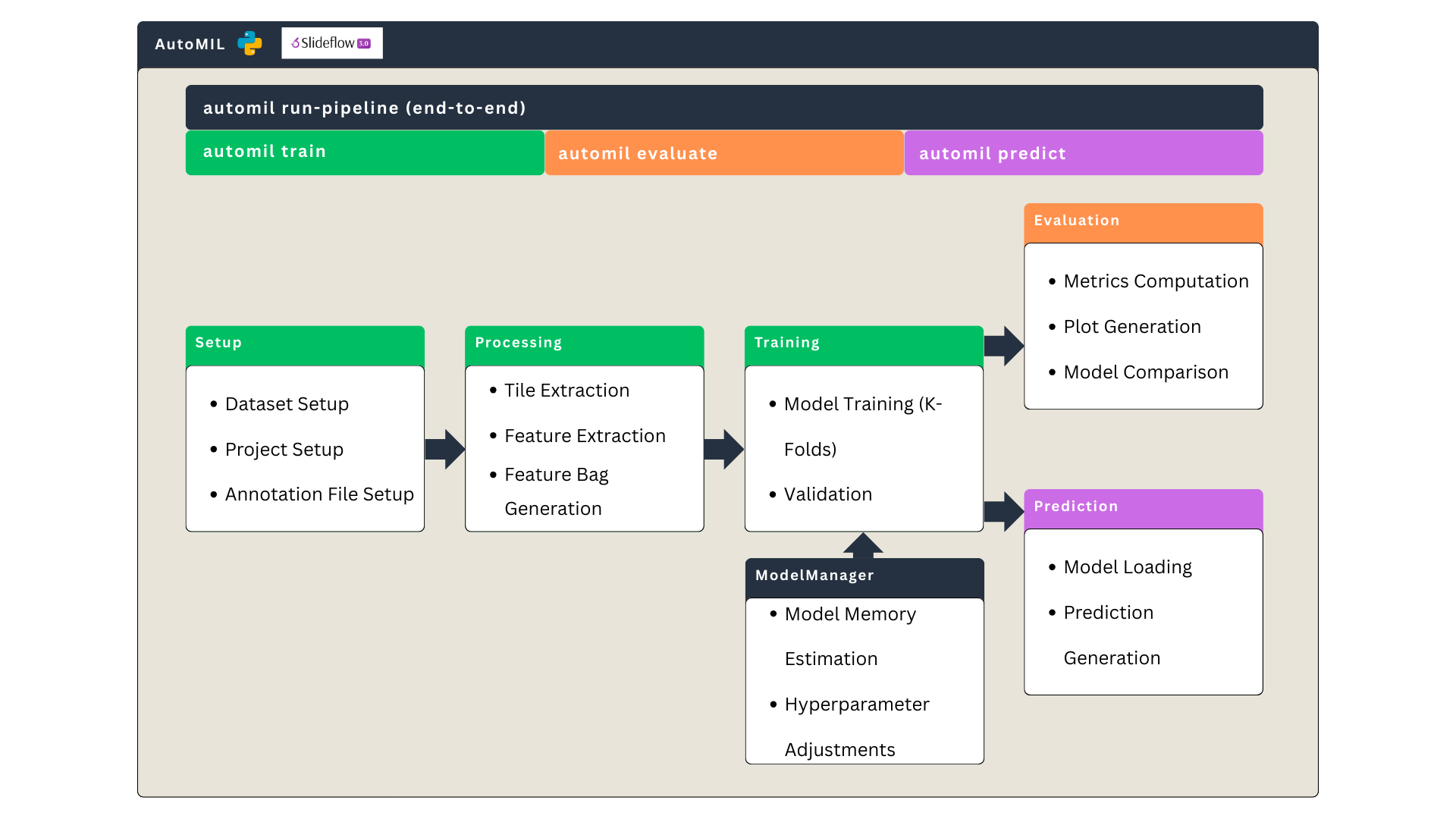1456x819 pixels.
Task: Toggle the automil evaluate stage
Action: click(723, 152)
